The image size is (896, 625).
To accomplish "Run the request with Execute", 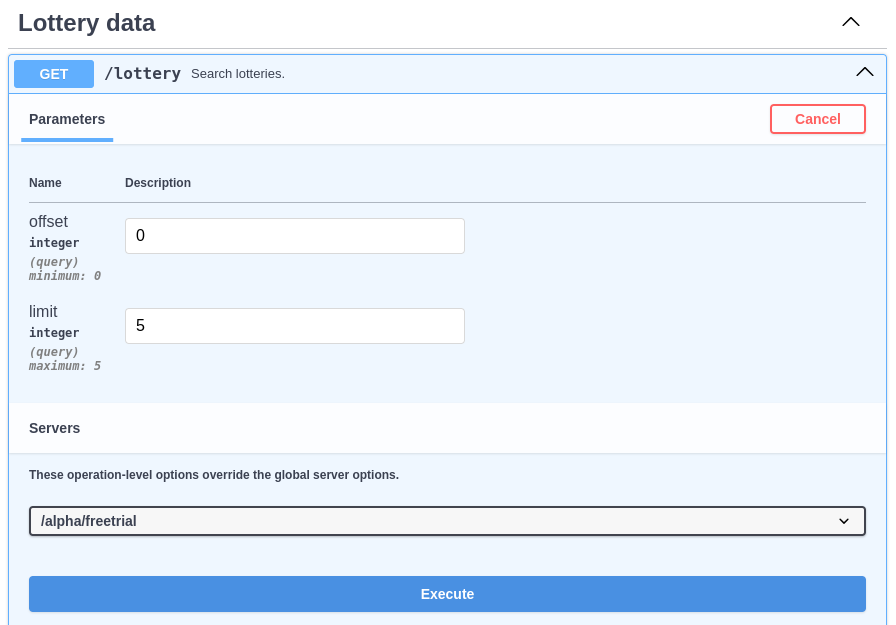I will coord(447,594).
